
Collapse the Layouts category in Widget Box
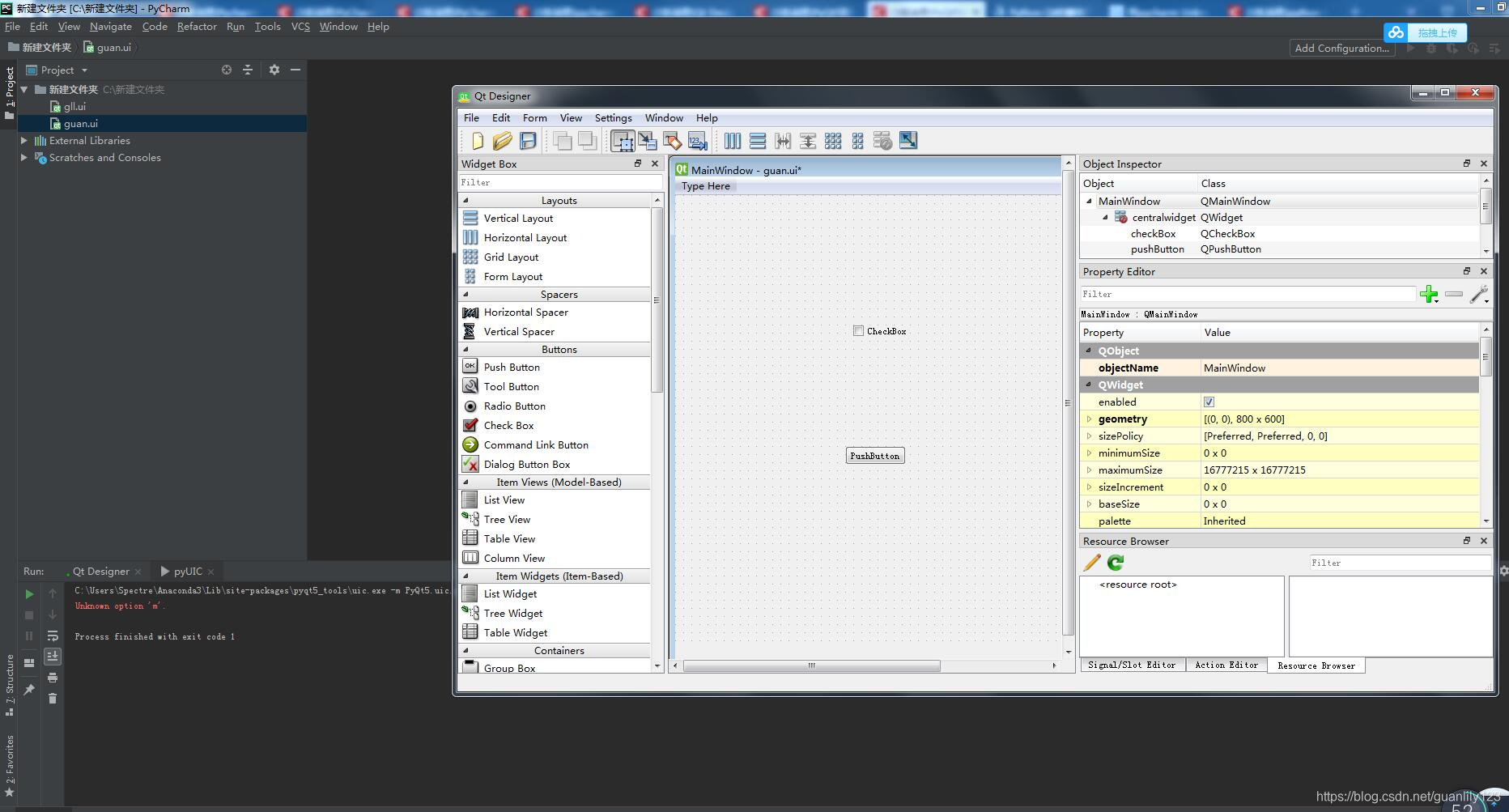click(x=465, y=200)
